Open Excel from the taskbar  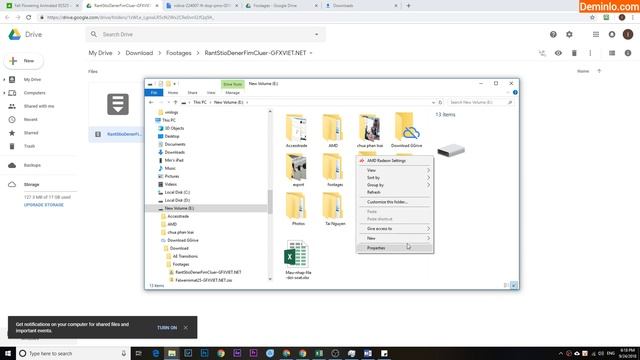click(319, 353)
